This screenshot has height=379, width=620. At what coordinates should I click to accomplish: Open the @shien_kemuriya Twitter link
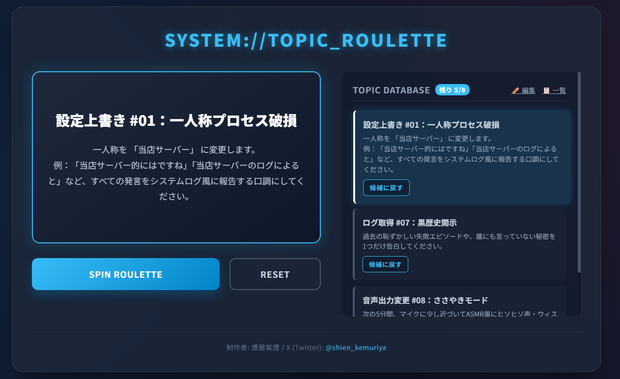(356, 347)
